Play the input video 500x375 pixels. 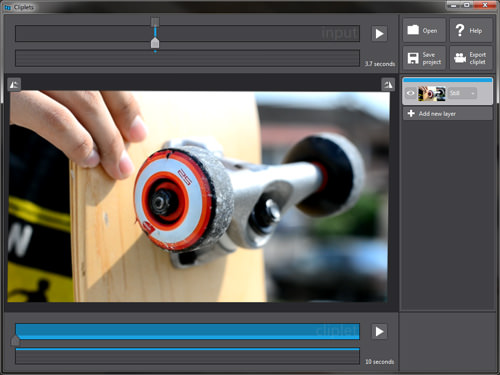[x=379, y=34]
